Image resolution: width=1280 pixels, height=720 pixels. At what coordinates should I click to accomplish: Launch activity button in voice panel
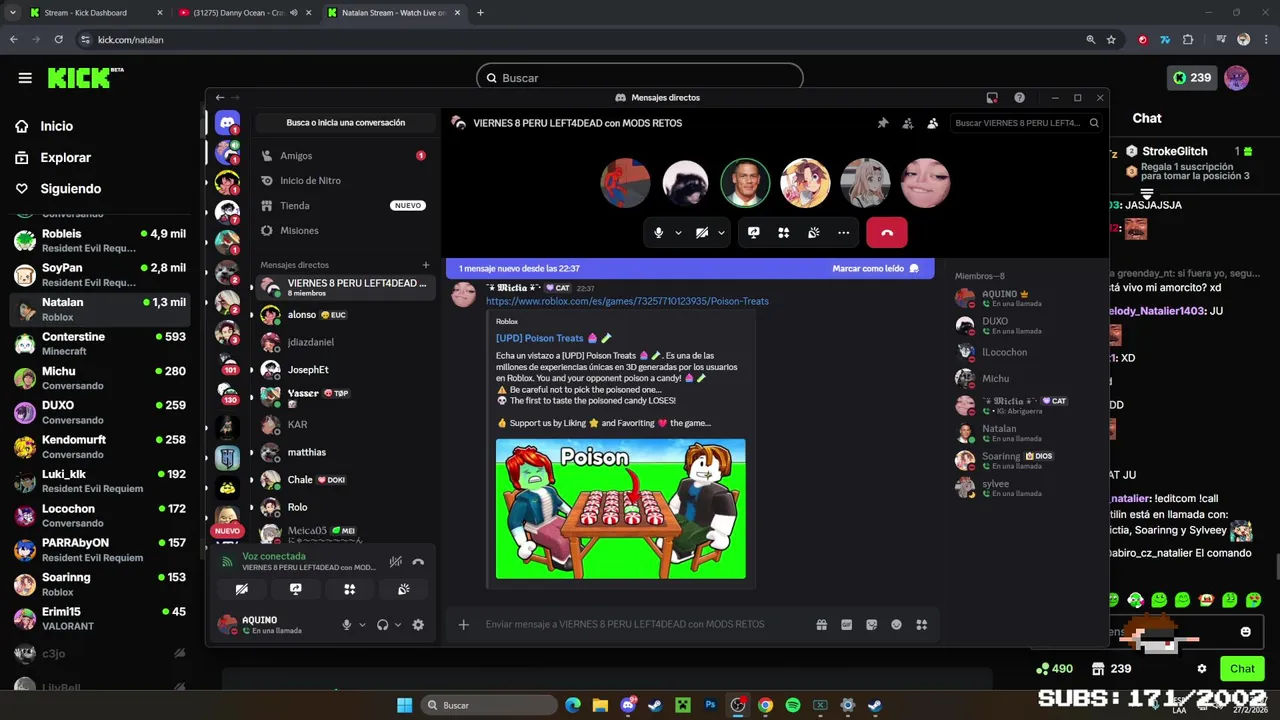[350, 590]
